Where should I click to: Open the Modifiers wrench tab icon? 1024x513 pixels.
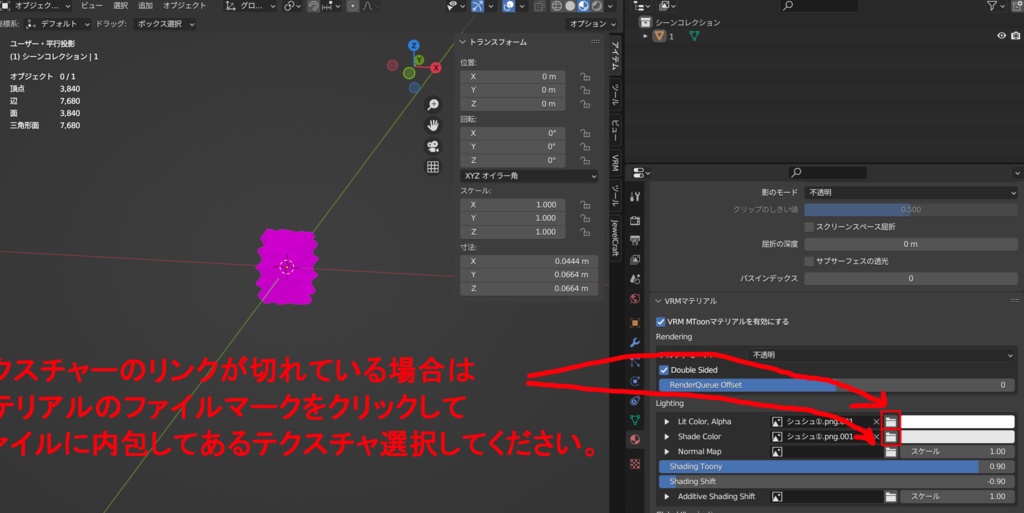point(635,343)
